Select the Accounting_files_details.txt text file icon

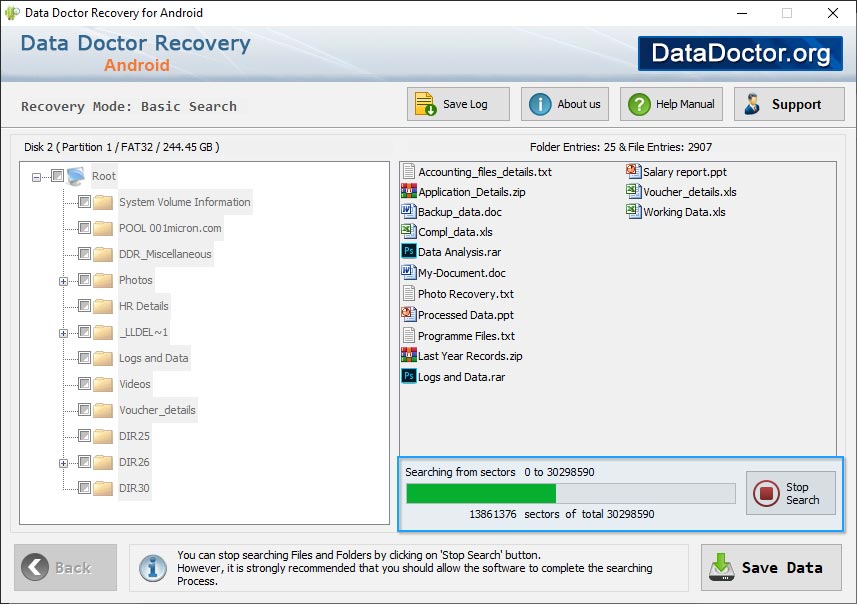pyautogui.click(x=409, y=171)
